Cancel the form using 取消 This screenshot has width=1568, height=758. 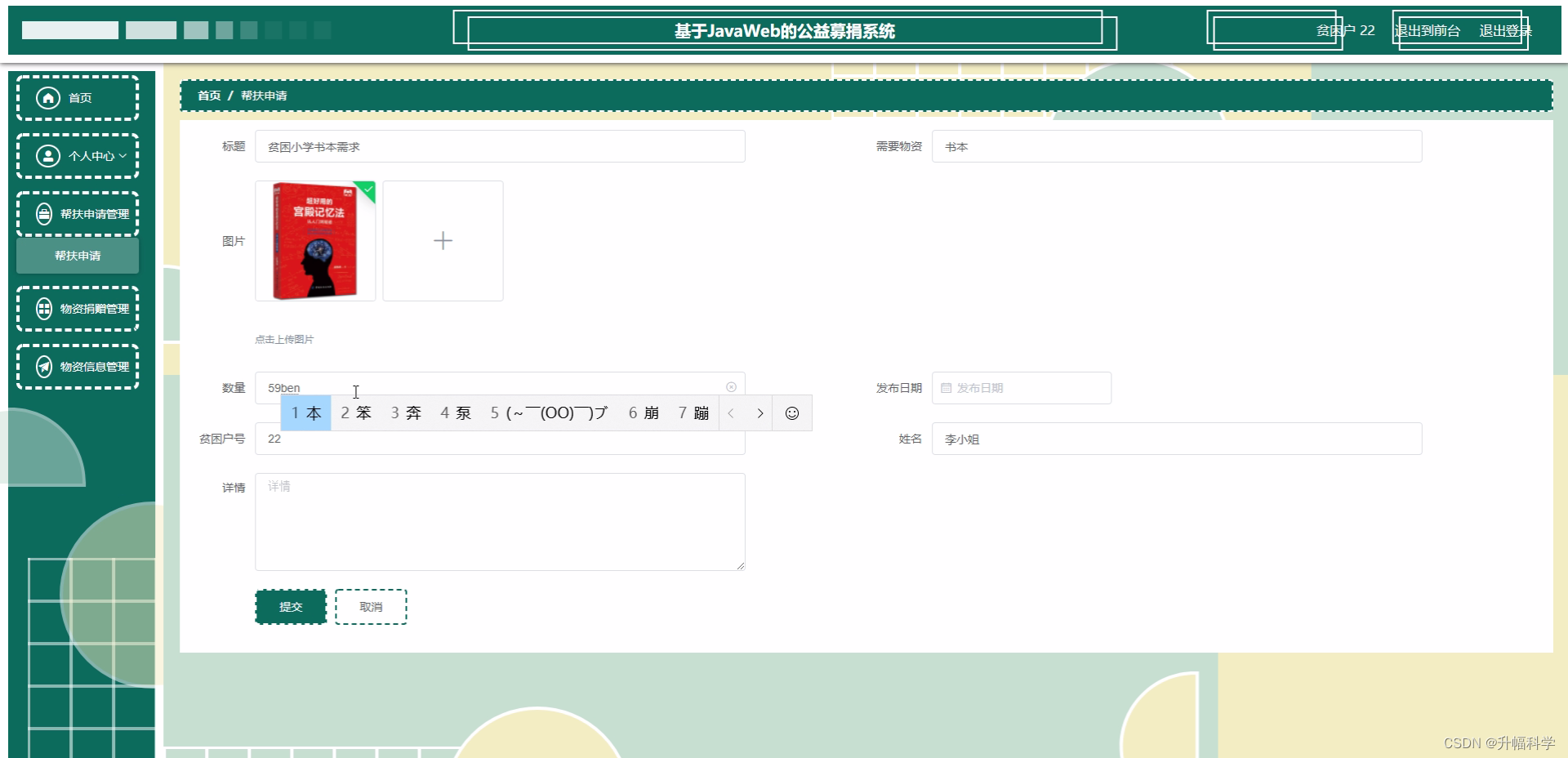coord(370,606)
